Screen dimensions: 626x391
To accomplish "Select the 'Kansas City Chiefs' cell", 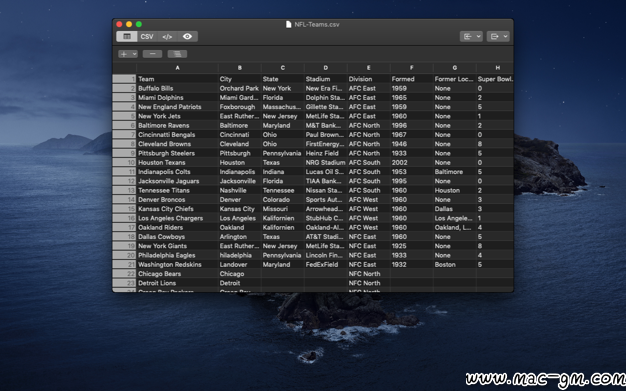I will [x=177, y=209].
